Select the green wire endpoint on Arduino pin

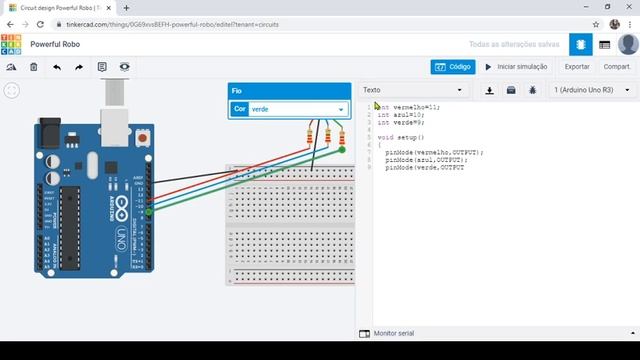(149, 212)
